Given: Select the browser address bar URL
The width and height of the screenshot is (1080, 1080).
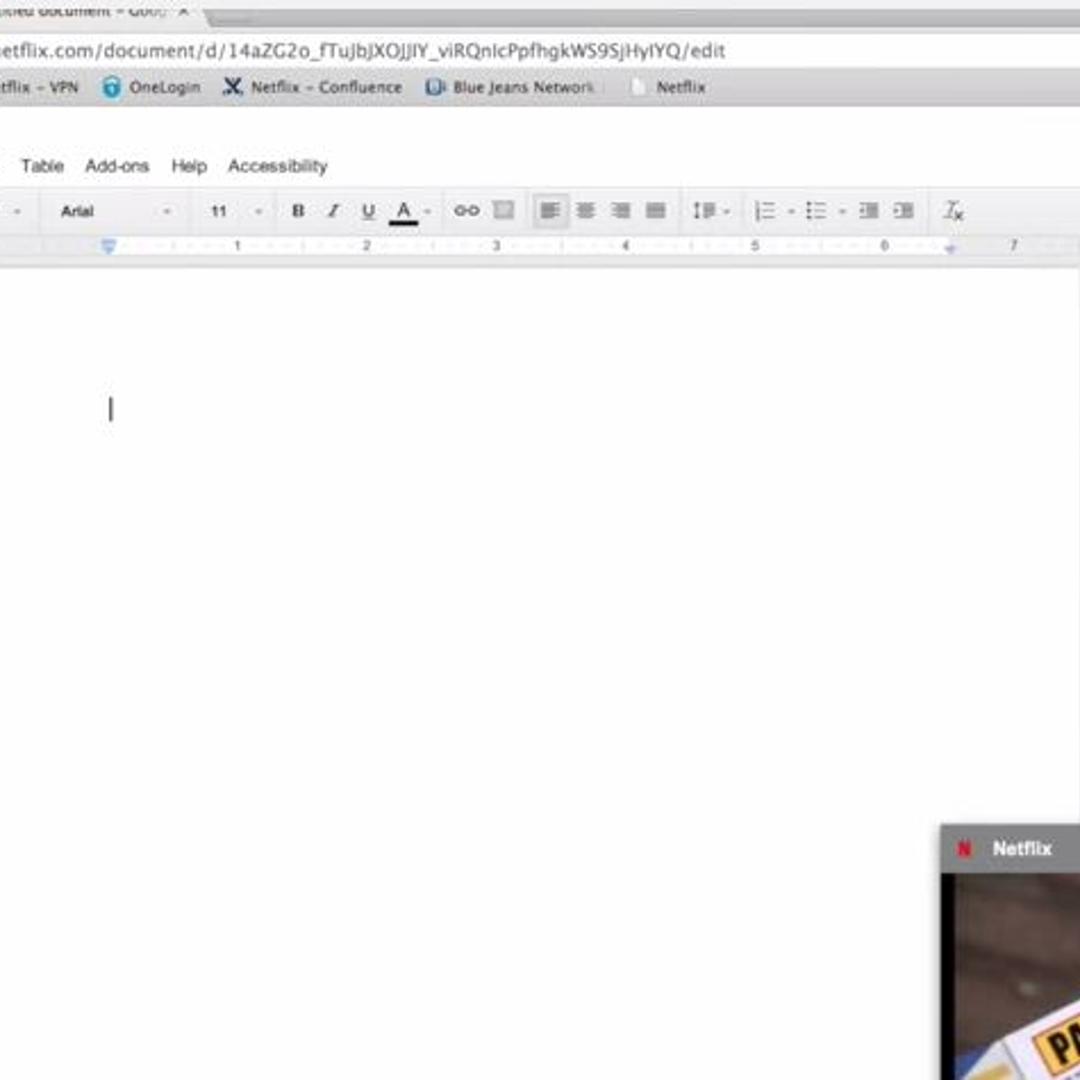Looking at the screenshot, I should (x=362, y=51).
